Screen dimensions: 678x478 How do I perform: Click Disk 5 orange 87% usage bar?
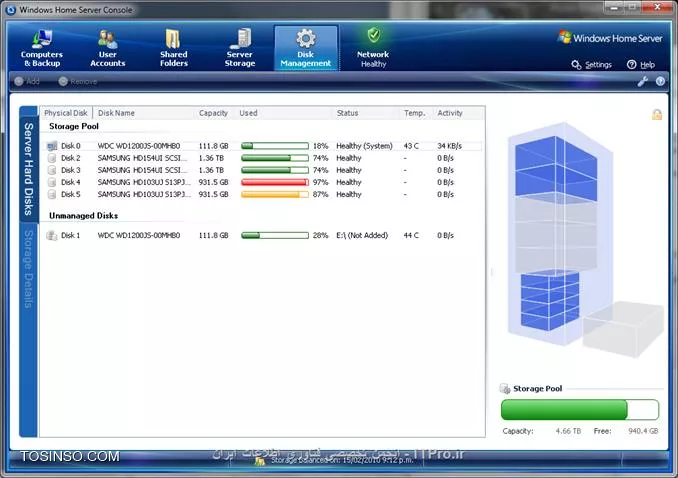point(275,195)
